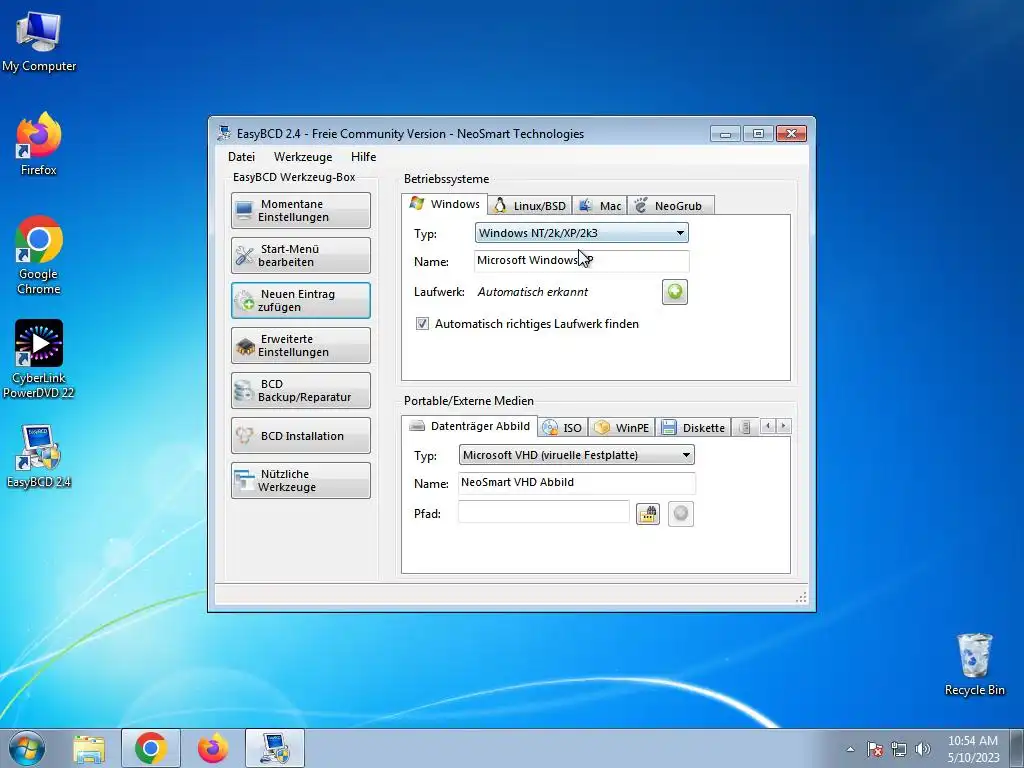Show hidden tray icons arrow
The width and height of the screenshot is (1024, 768).
[x=850, y=749]
